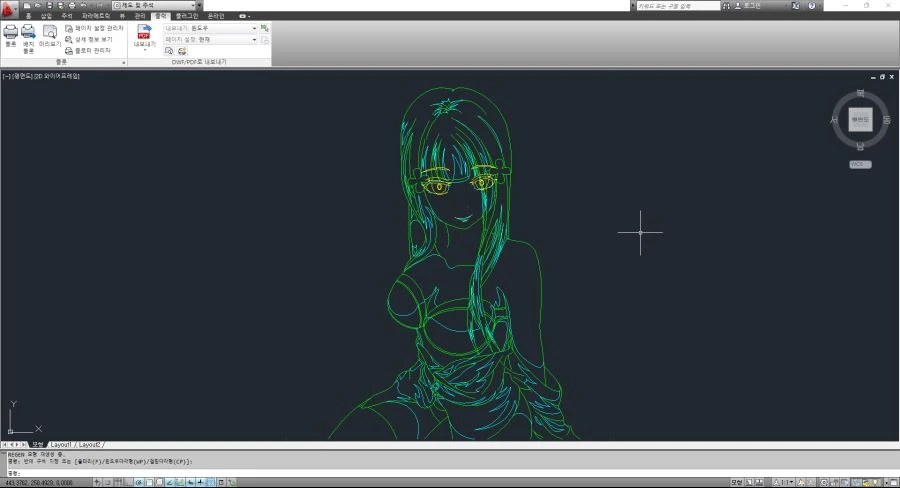Viewport: 900px width, 488px height.
Task: Switch to the 삽입 ribbon tab
Action: pos(46,16)
